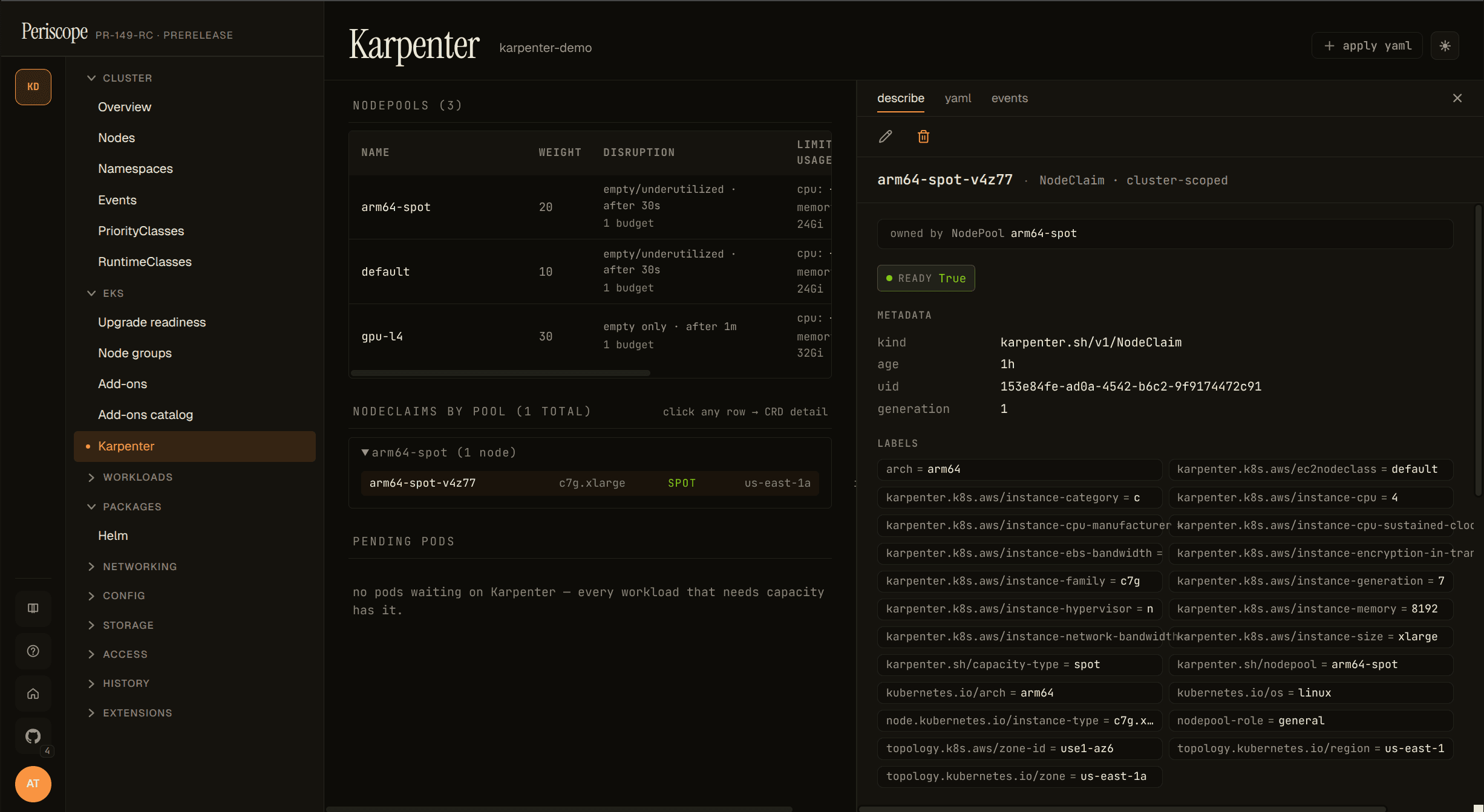Click the READY True status badge

tap(926, 278)
